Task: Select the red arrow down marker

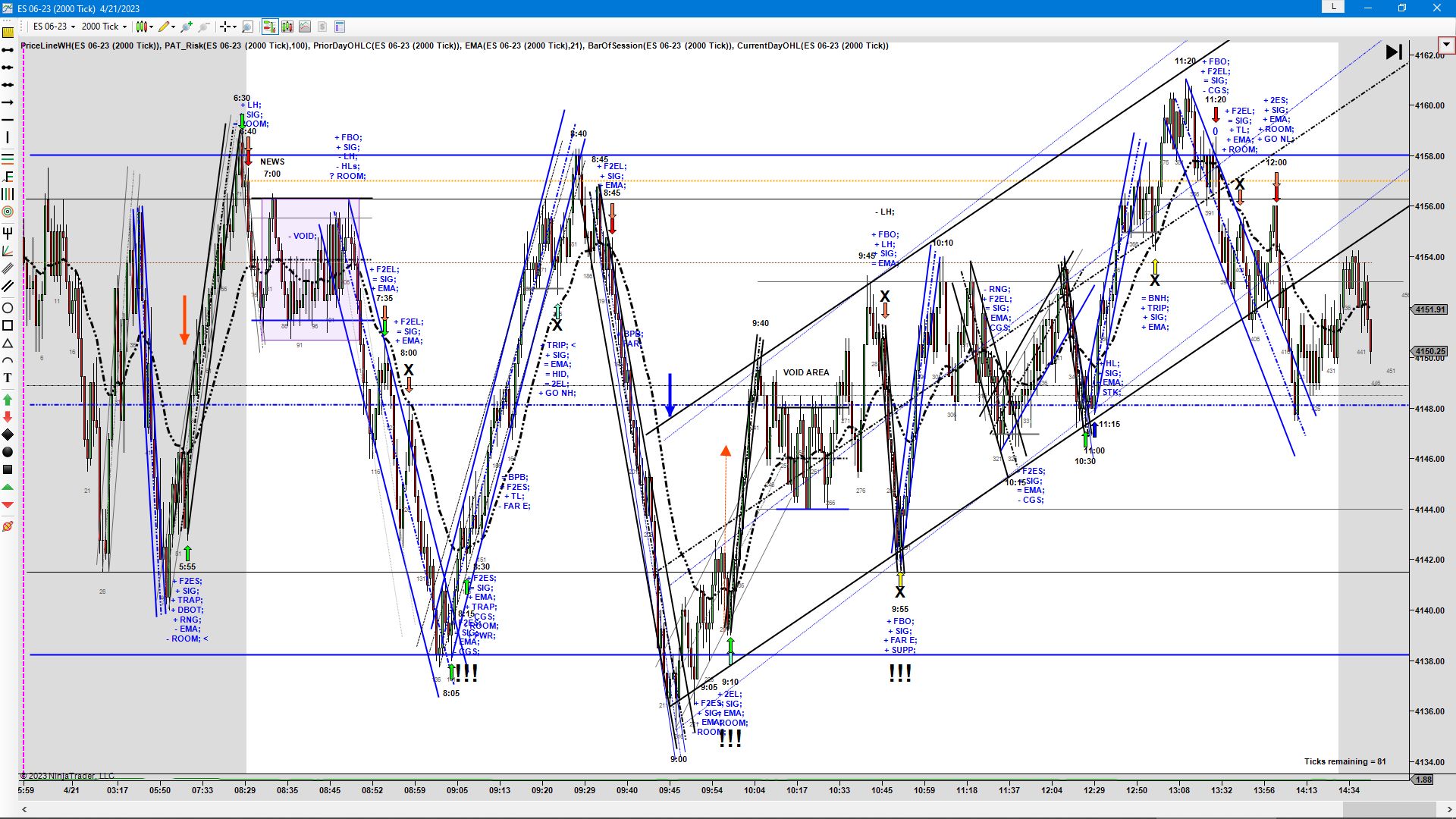Action: point(8,416)
